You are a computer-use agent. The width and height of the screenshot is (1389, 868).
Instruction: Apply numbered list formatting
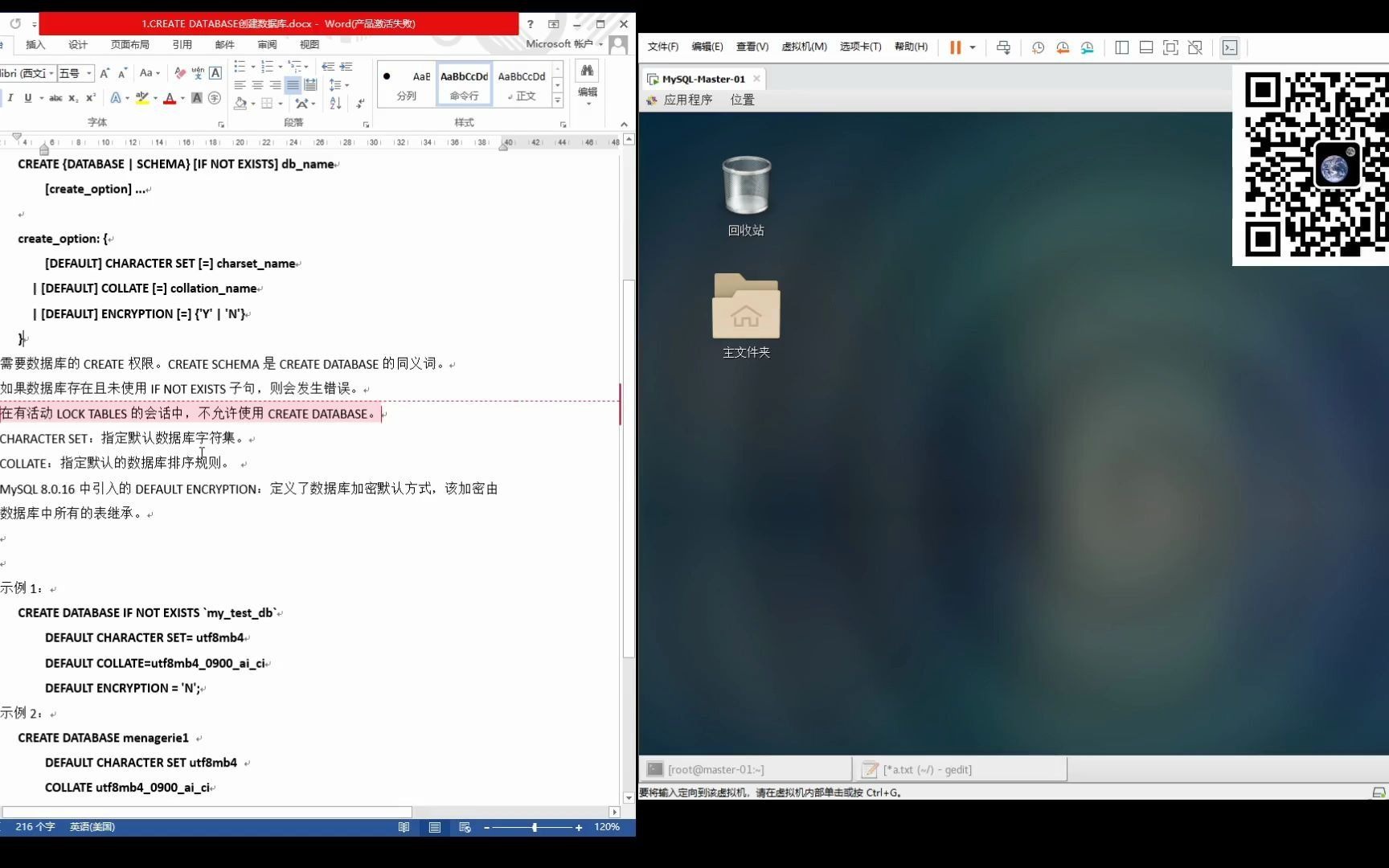(267, 67)
